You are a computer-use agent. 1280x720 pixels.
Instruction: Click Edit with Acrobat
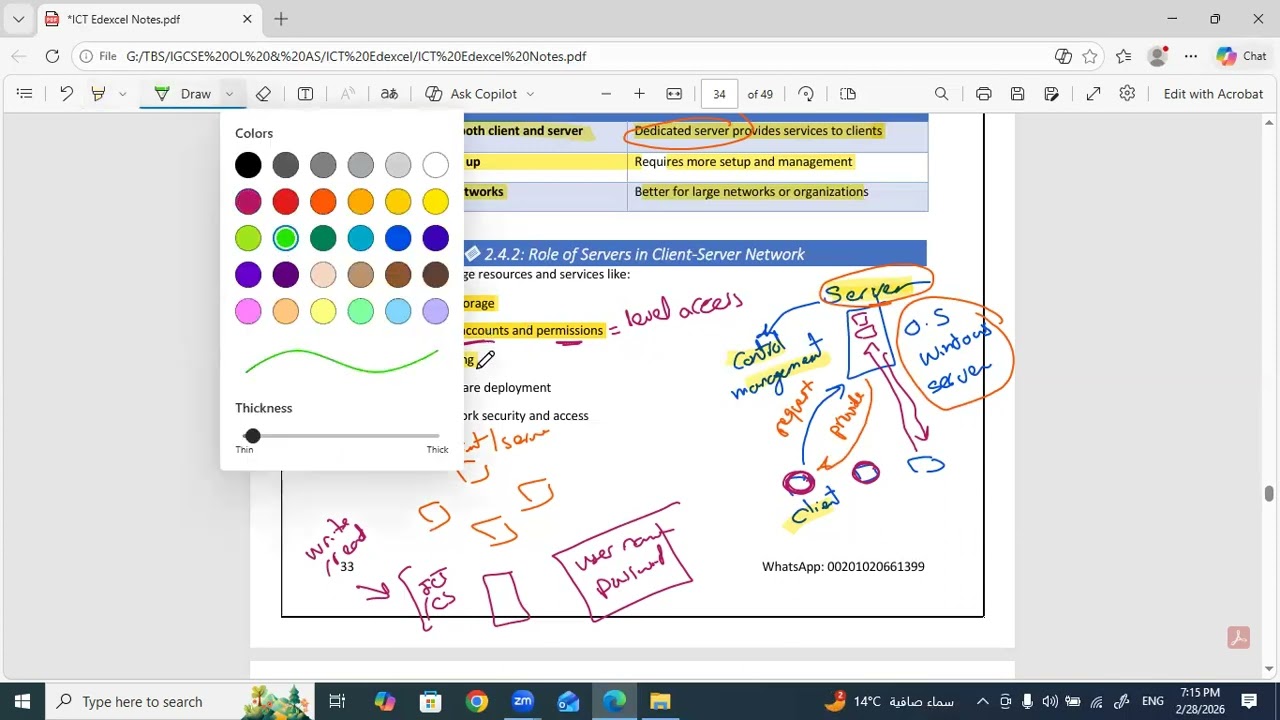1213,94
